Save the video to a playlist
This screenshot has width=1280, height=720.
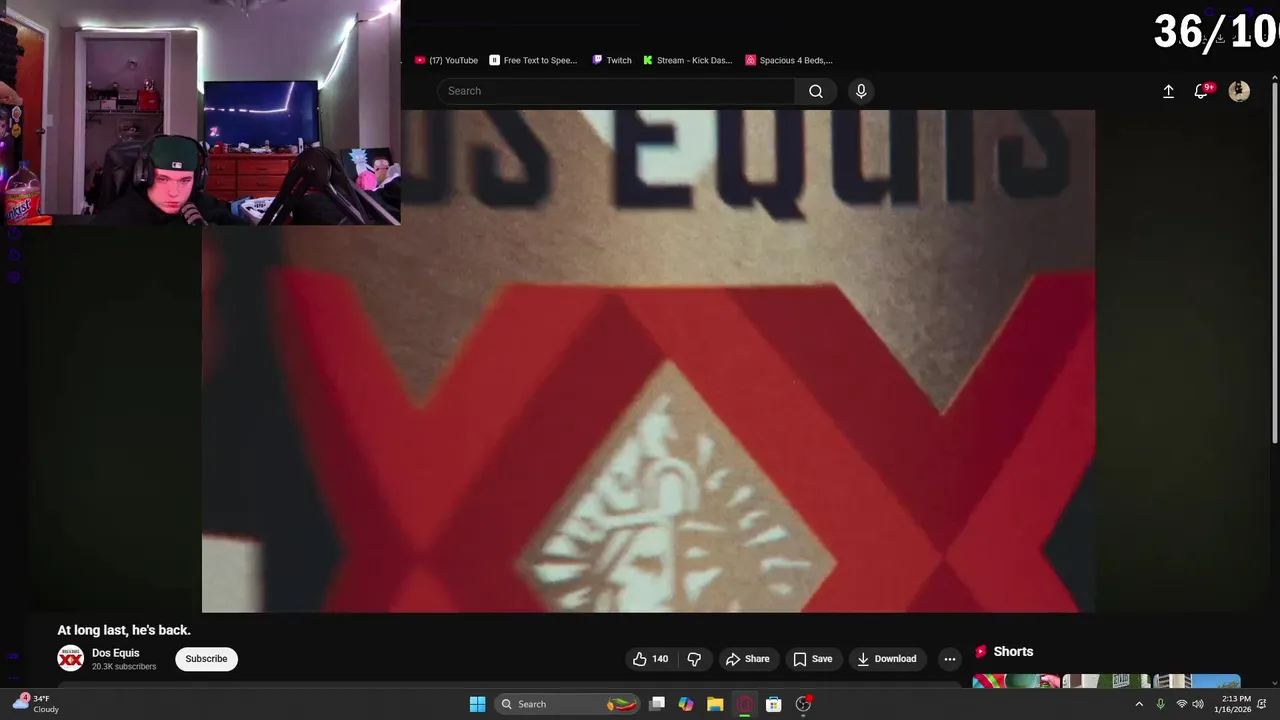[x=812, y=659]
